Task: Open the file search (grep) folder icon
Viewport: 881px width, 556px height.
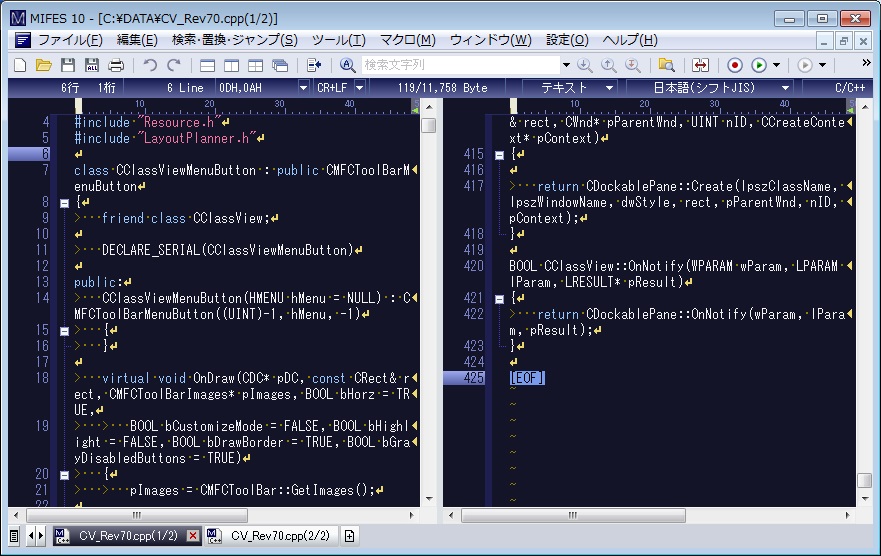Action: coord(666,65)
